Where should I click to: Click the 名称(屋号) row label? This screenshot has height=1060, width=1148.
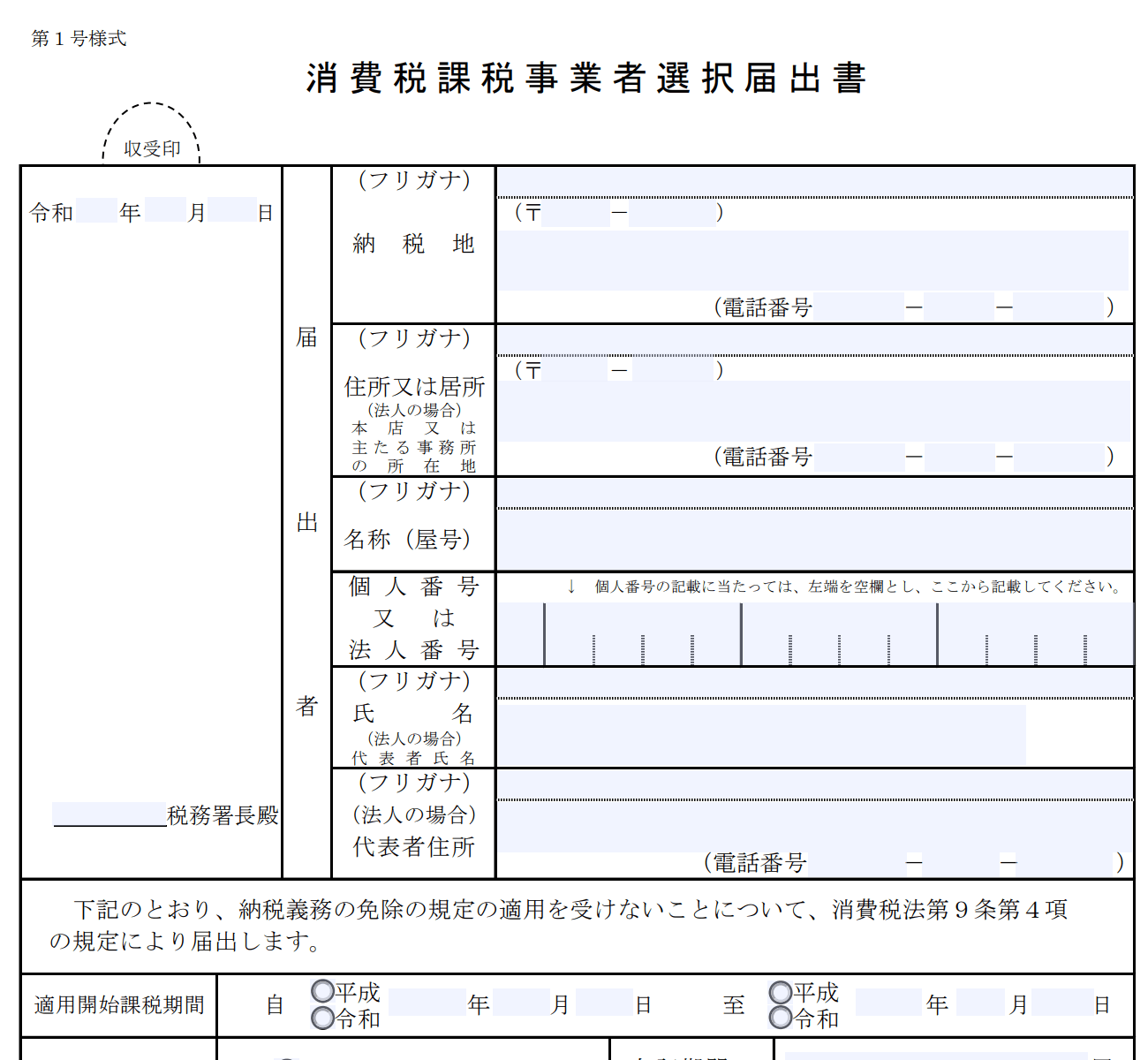[407, 539]
